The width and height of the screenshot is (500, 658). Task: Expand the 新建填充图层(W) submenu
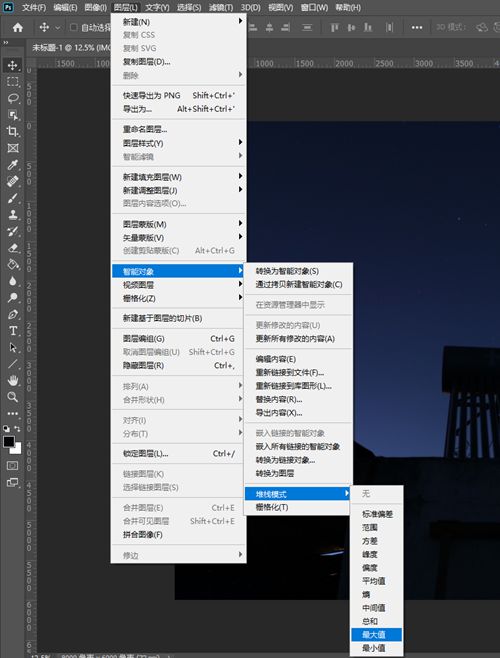pos(179,177)
